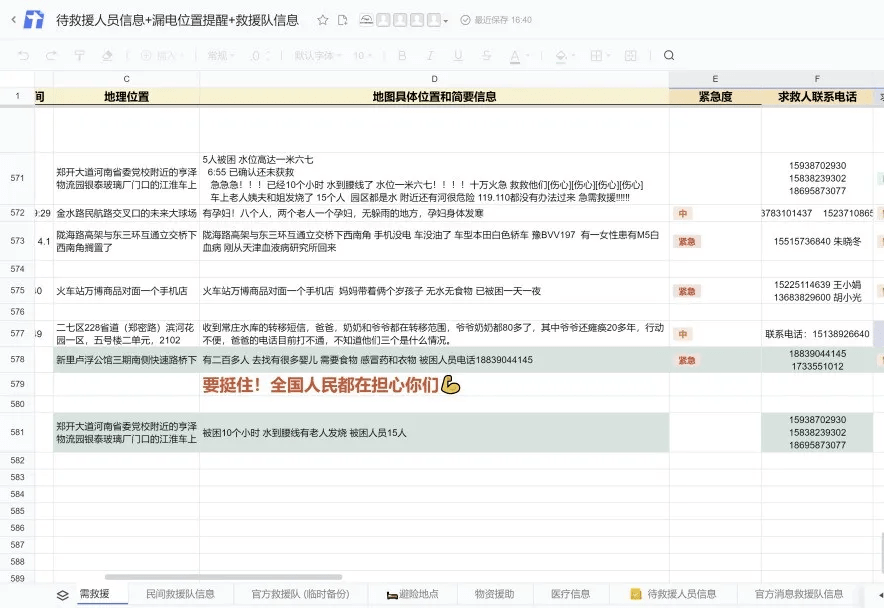Open the number format 常规 dropdown

pyautogui.click(x=220, y=55)
